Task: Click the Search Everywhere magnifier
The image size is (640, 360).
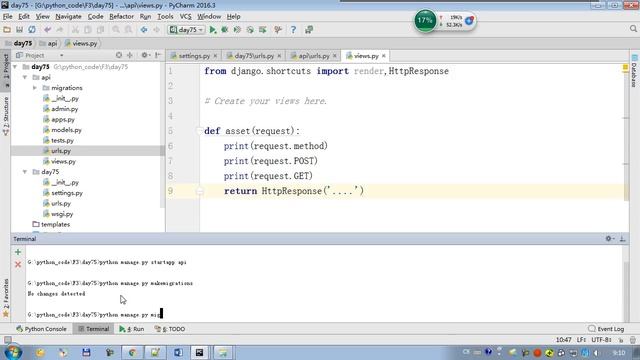Action: (633, 29)
